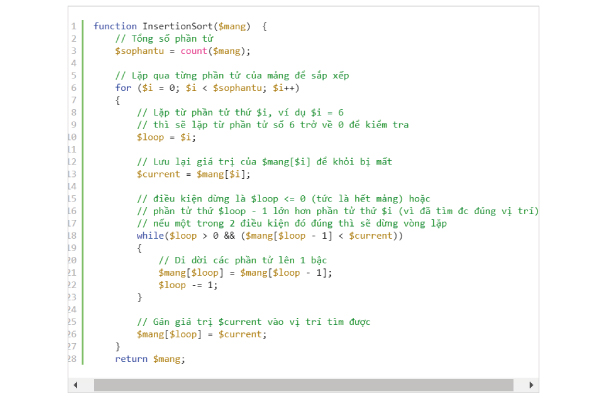Click the return keyword on last line
This screenshot has width=600, height=400.
click(131, 359)
